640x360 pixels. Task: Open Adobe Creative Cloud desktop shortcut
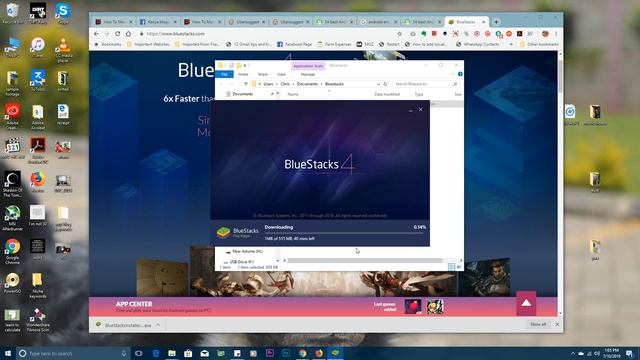coord(12,116)
